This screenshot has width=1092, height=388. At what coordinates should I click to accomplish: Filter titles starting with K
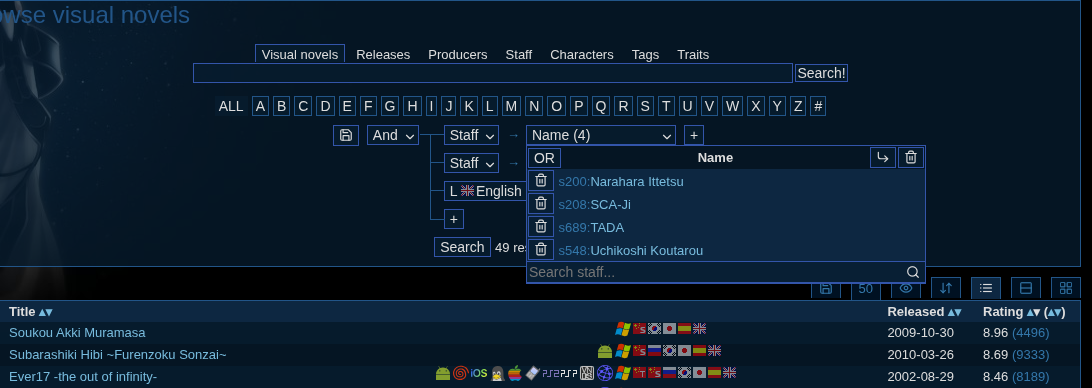click(x=469, y=107)
